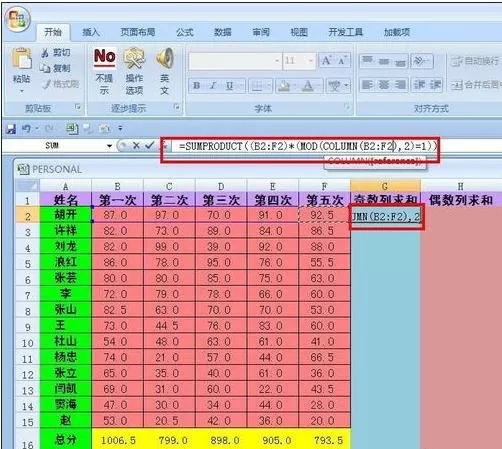Viewport: 502px width, 449px height.
Task: Click header cell 偶数列求和
Action: click(x=461, y=200)
